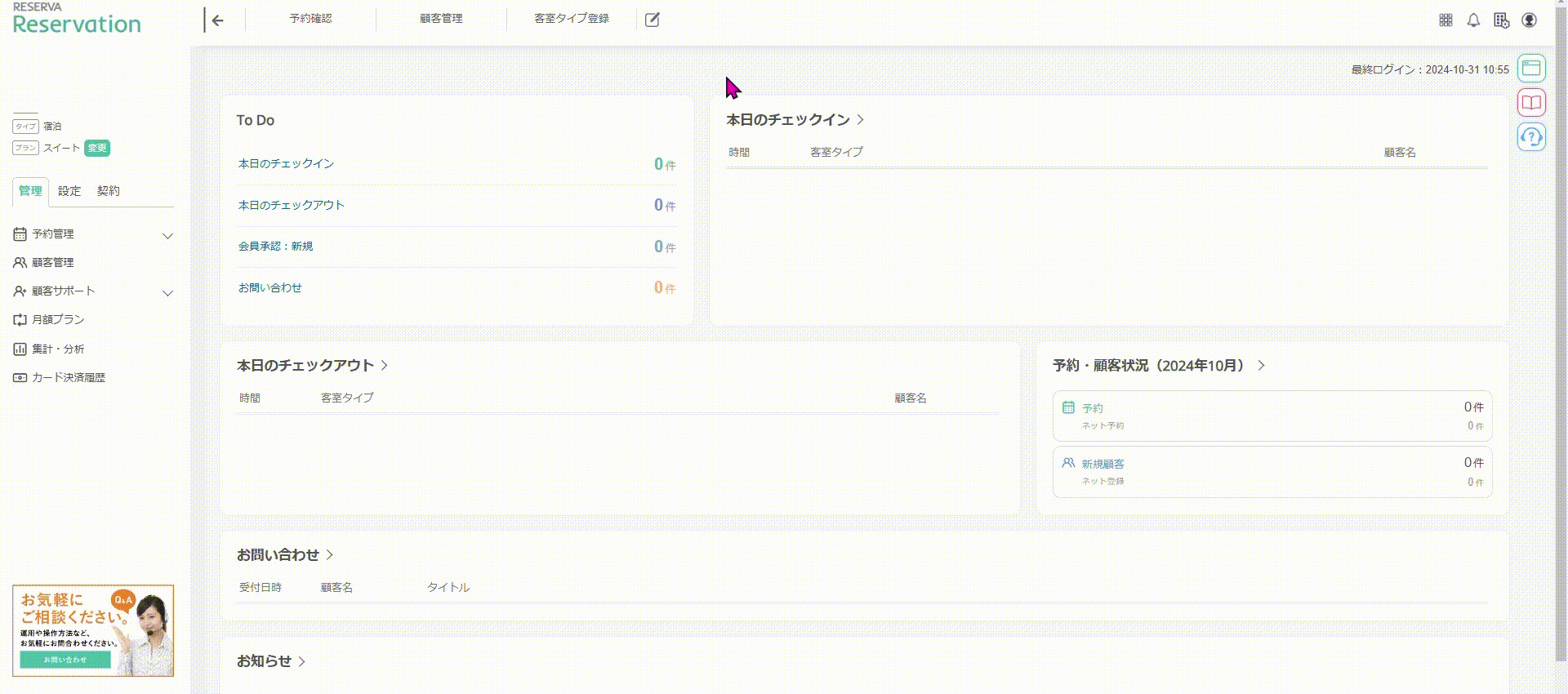
Task: Open 会員承認：新規 in To Do list
Action: click(x=275, y=247)
